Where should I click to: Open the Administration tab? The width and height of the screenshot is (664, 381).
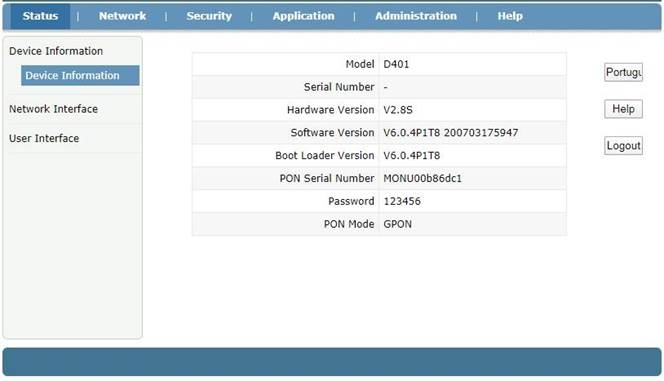(x=416, y=16)
